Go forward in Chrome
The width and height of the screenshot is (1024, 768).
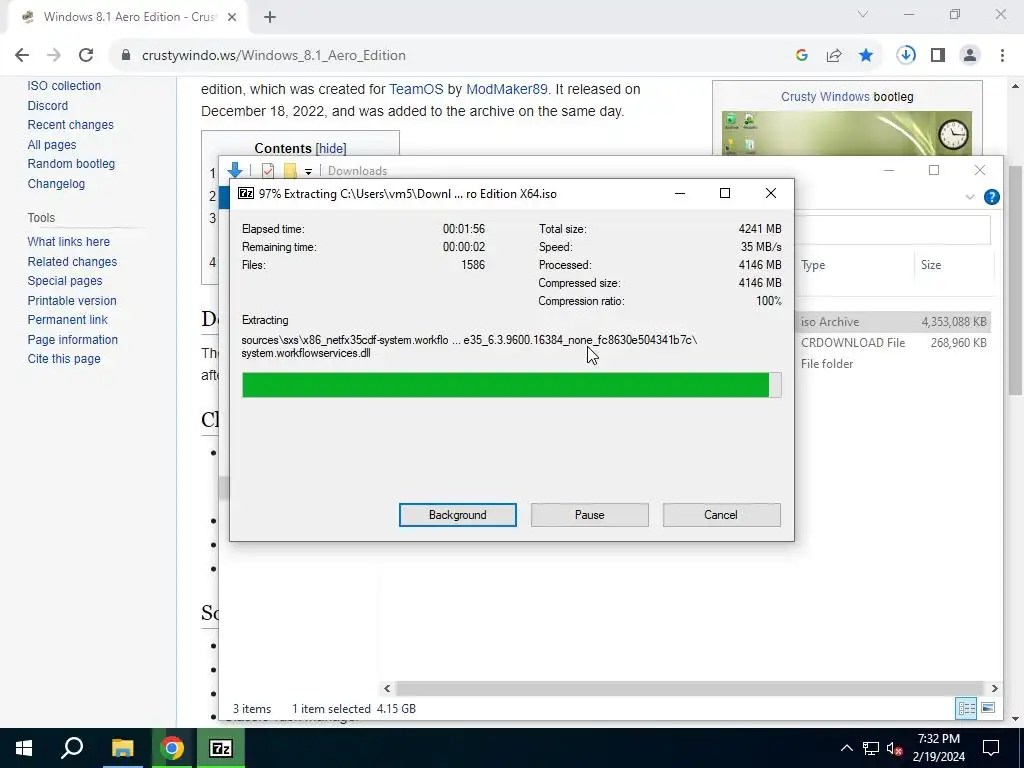tap(54, 56)
